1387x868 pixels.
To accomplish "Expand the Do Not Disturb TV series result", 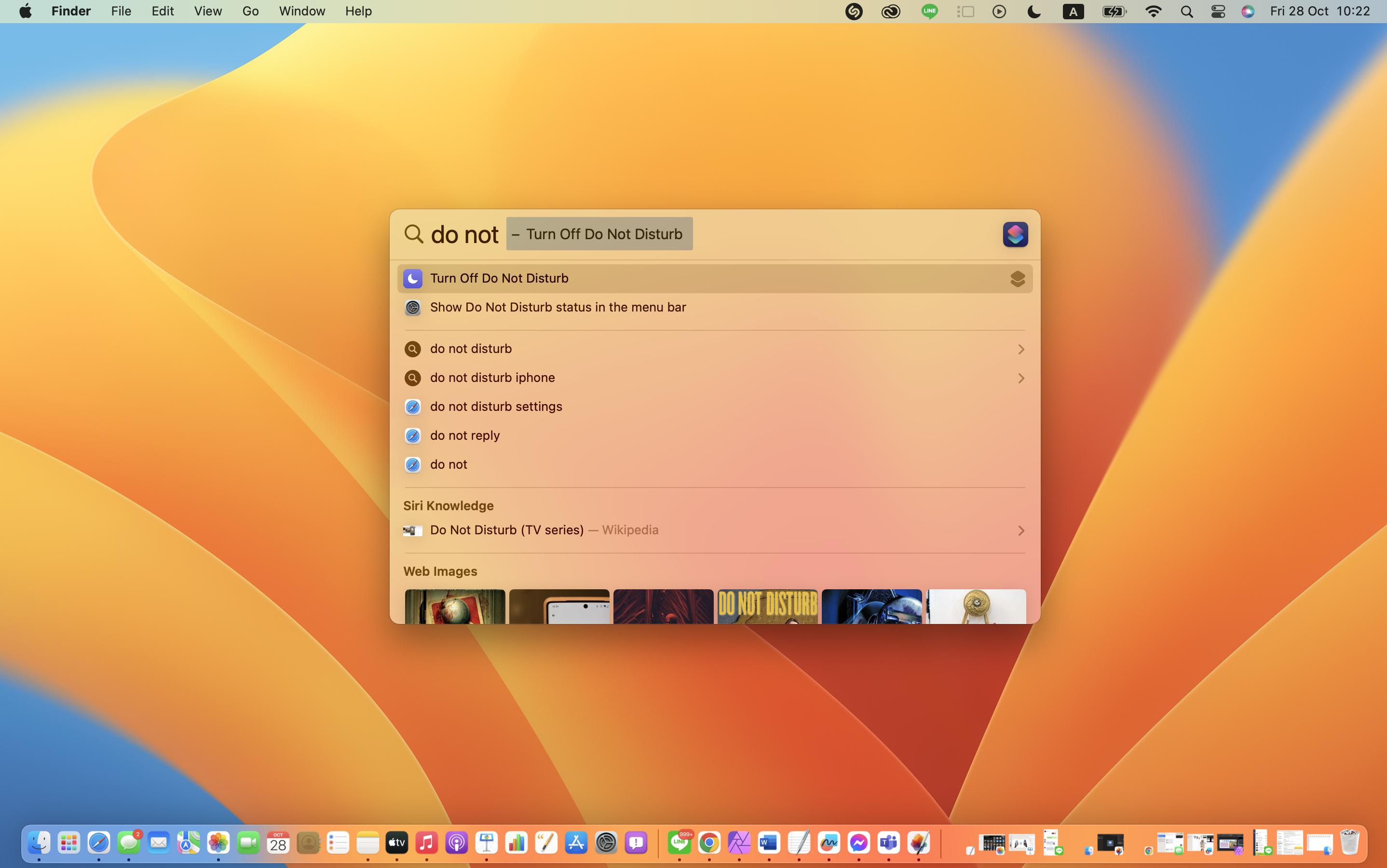I will 1021,530.
